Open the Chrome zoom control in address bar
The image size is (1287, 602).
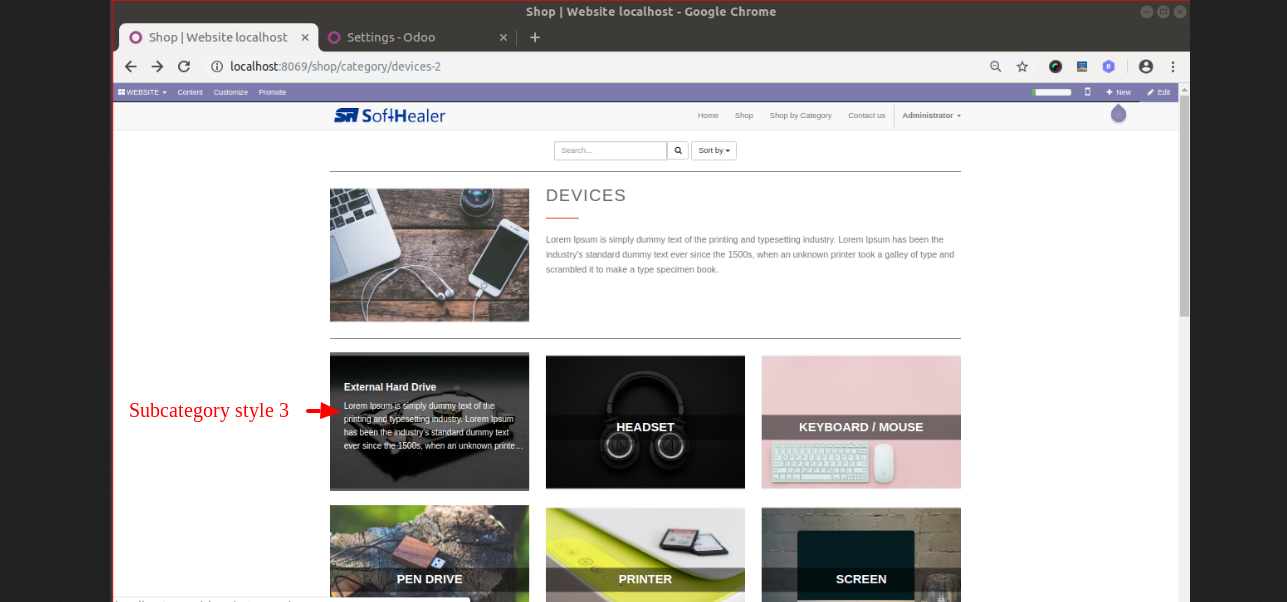pos(995,67)
